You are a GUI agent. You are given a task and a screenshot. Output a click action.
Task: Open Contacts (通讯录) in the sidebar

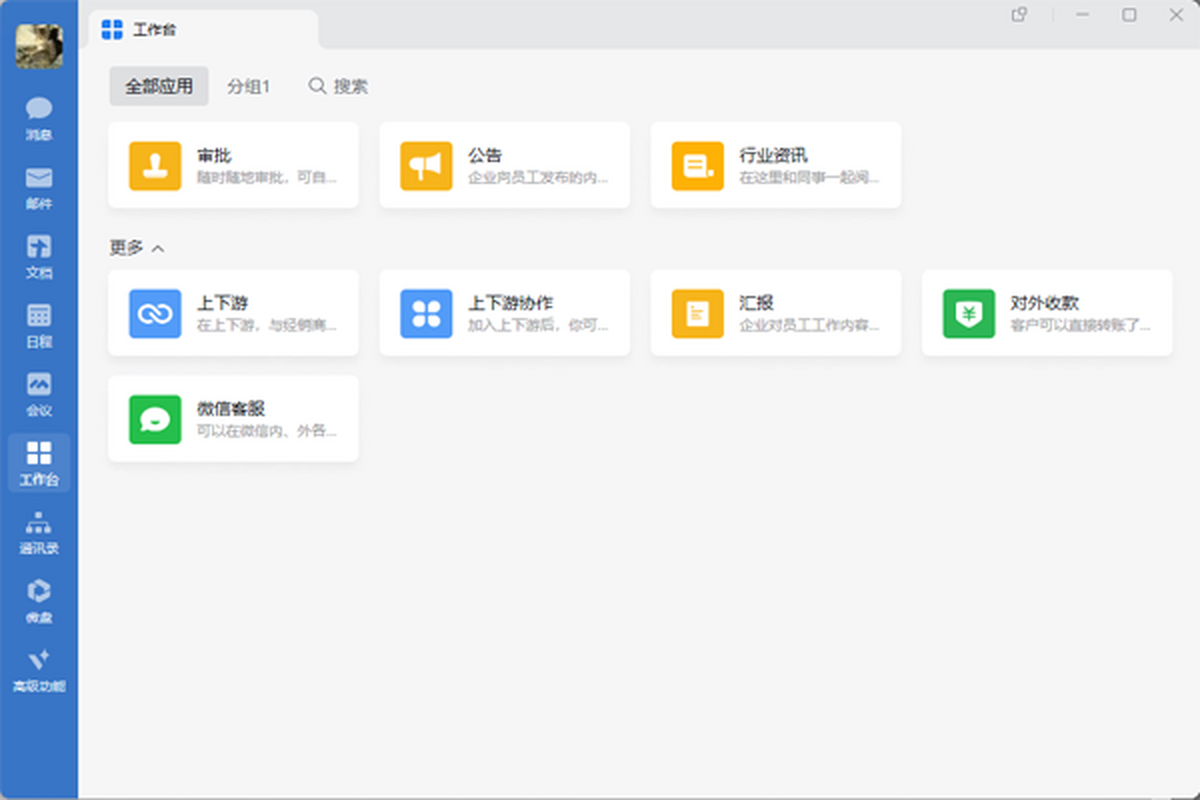pos(39,532)
